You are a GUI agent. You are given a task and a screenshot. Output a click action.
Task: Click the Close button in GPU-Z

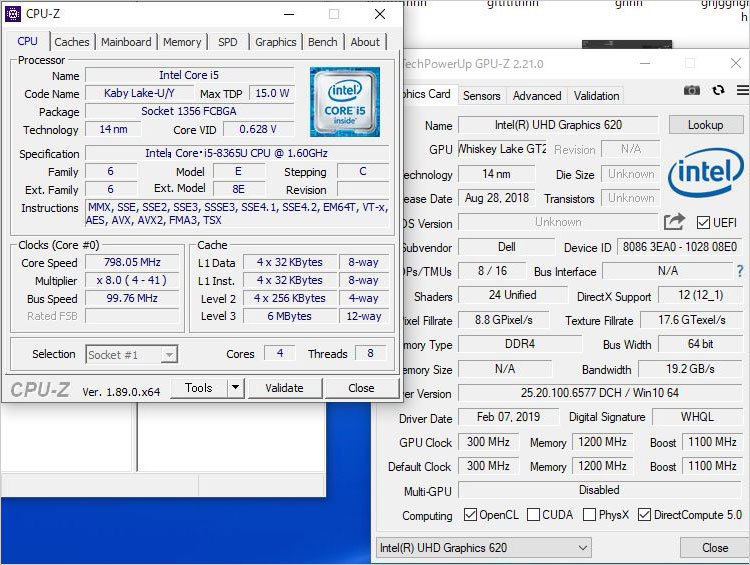(715, 547)
